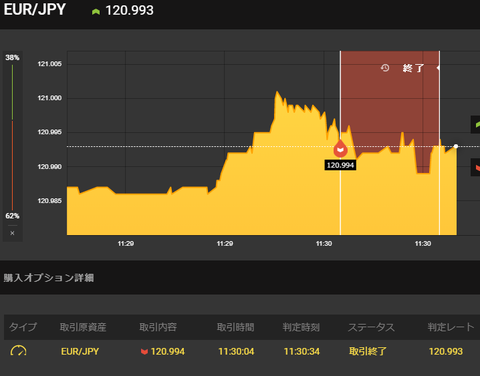Click the clock history icon next to 終了
The height and width of the screenshot is (376, 480).
pyautogui.click(x=385, y=68)
